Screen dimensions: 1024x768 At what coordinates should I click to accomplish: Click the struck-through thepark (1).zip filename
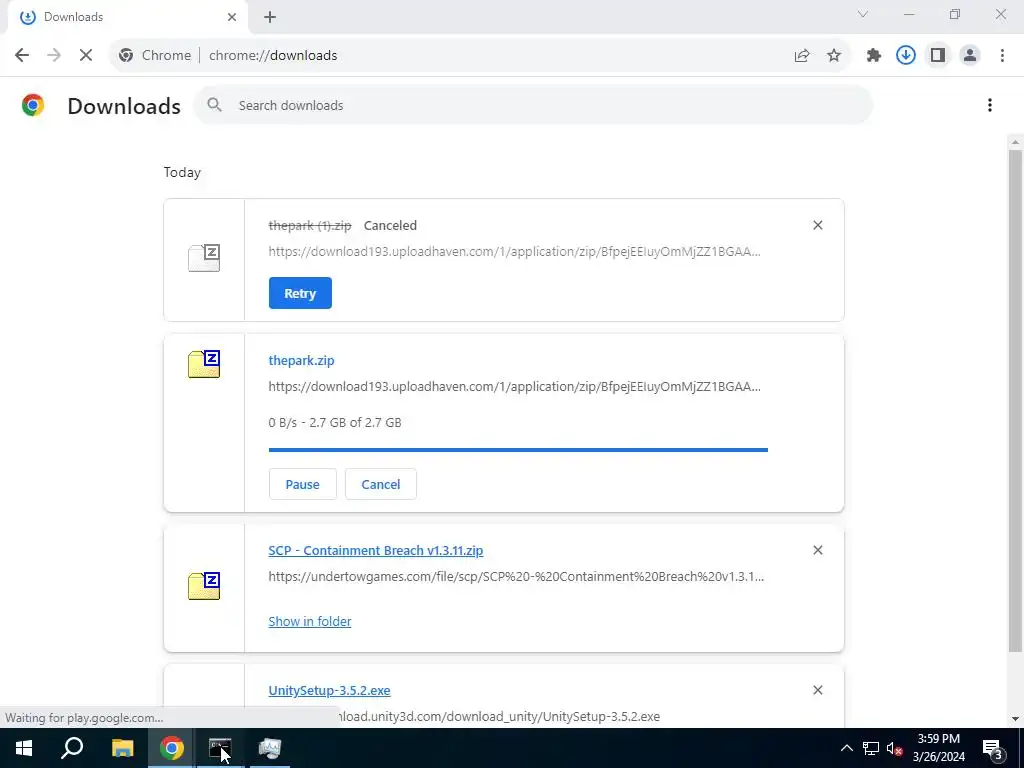coord(310,225)
